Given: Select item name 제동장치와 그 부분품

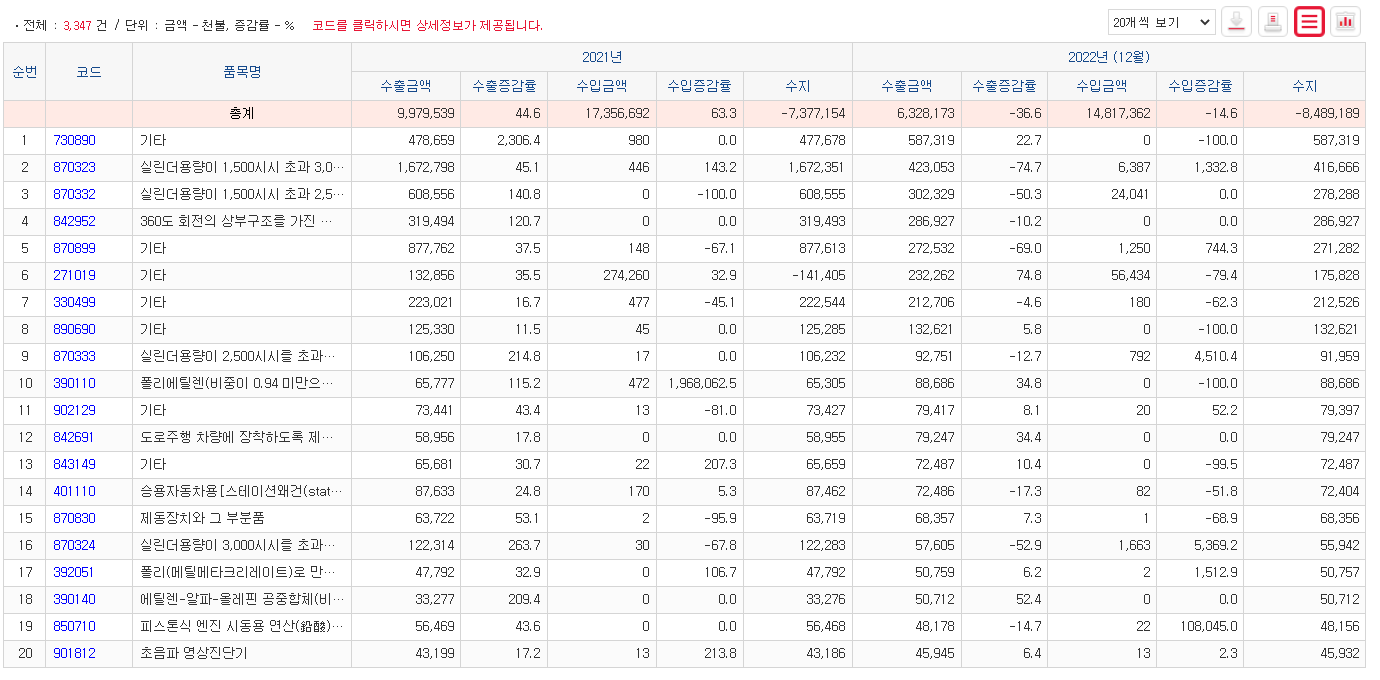Looking at the screenshot, I should click(203, 519).
